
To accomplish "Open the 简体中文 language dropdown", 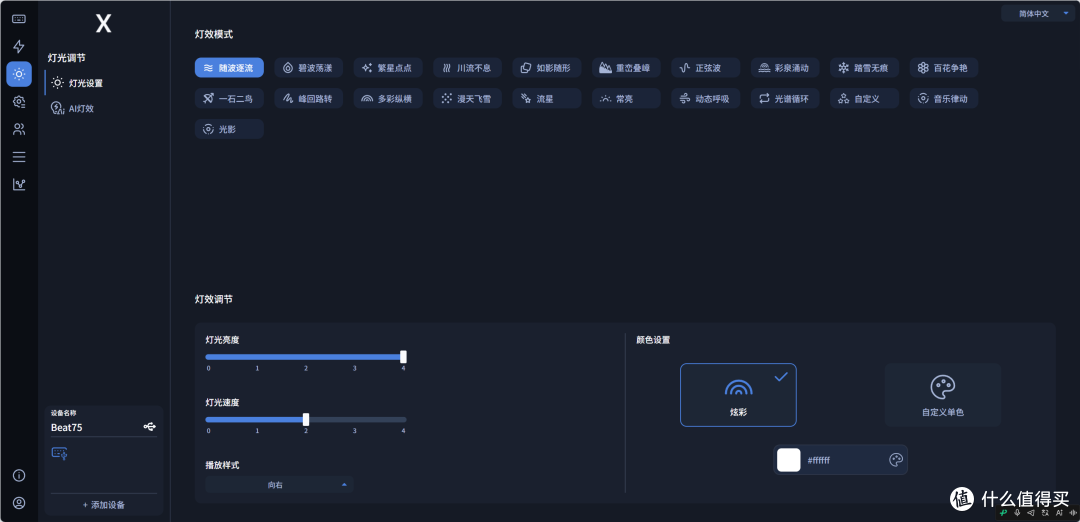I will [1039, 13].
